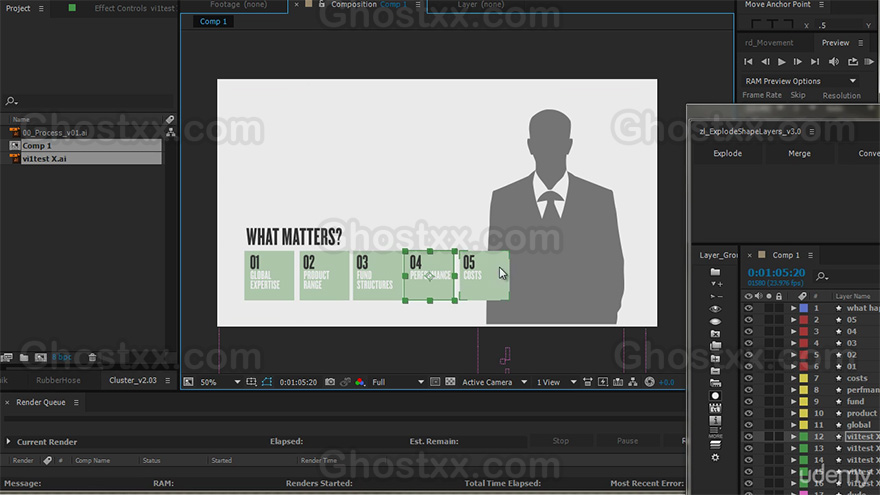The image size is (880, 495).
Task: Toggle Region of Interest in viewer bar
Action: (x=435, y=382)
